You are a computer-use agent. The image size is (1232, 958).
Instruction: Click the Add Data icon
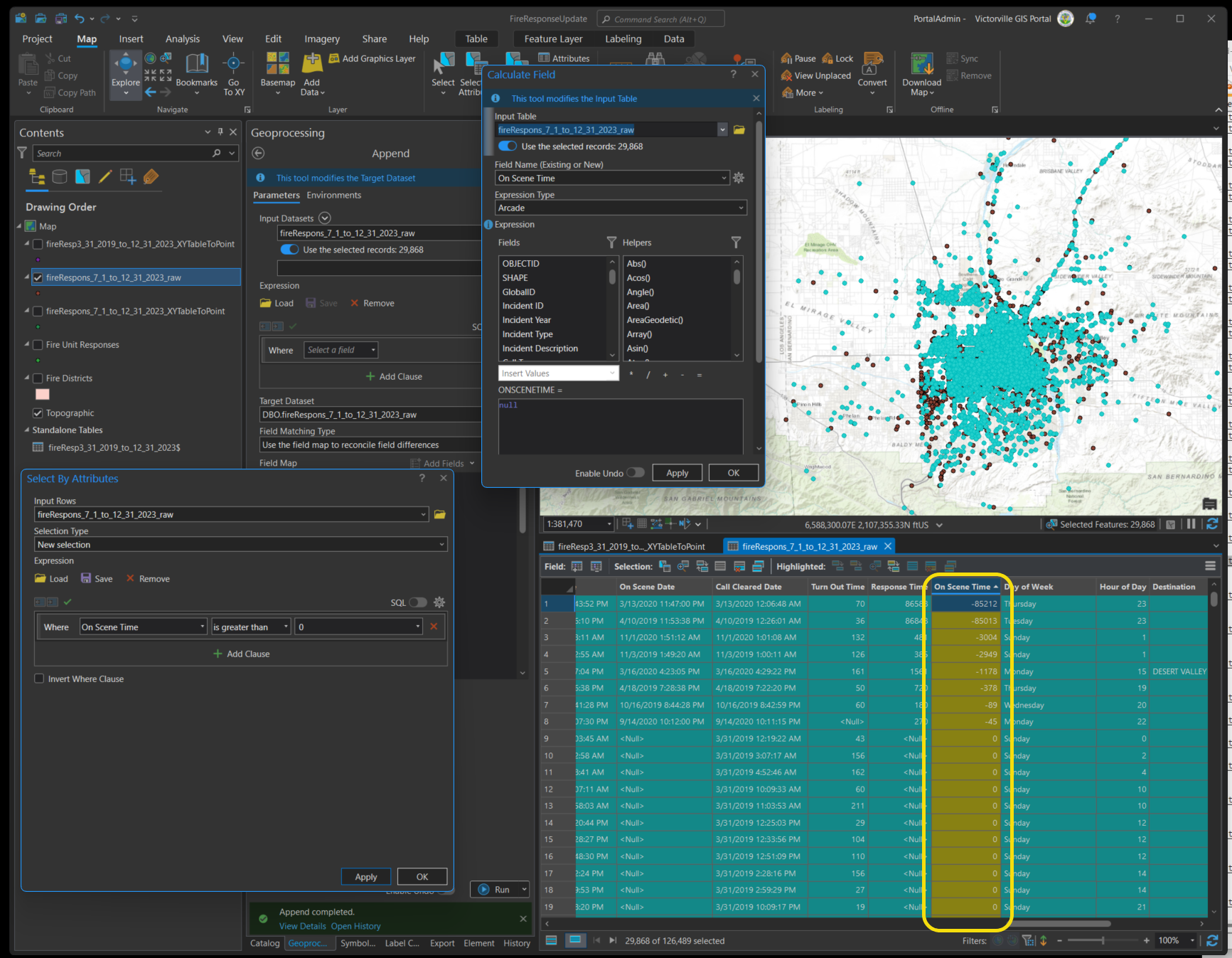312,64
